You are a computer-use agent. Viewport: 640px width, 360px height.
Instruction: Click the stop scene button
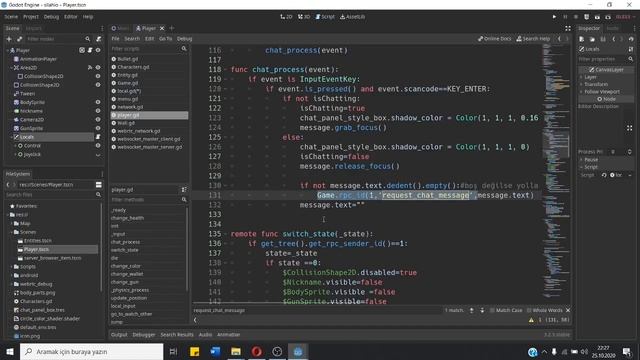tap(576, 17)
